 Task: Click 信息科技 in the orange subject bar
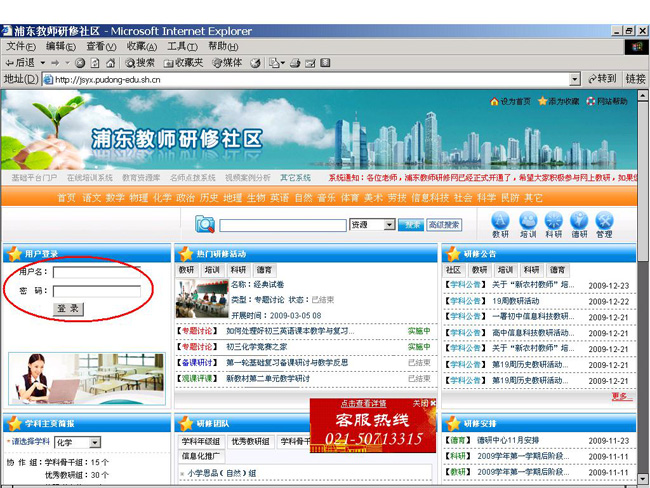(430, 198)
